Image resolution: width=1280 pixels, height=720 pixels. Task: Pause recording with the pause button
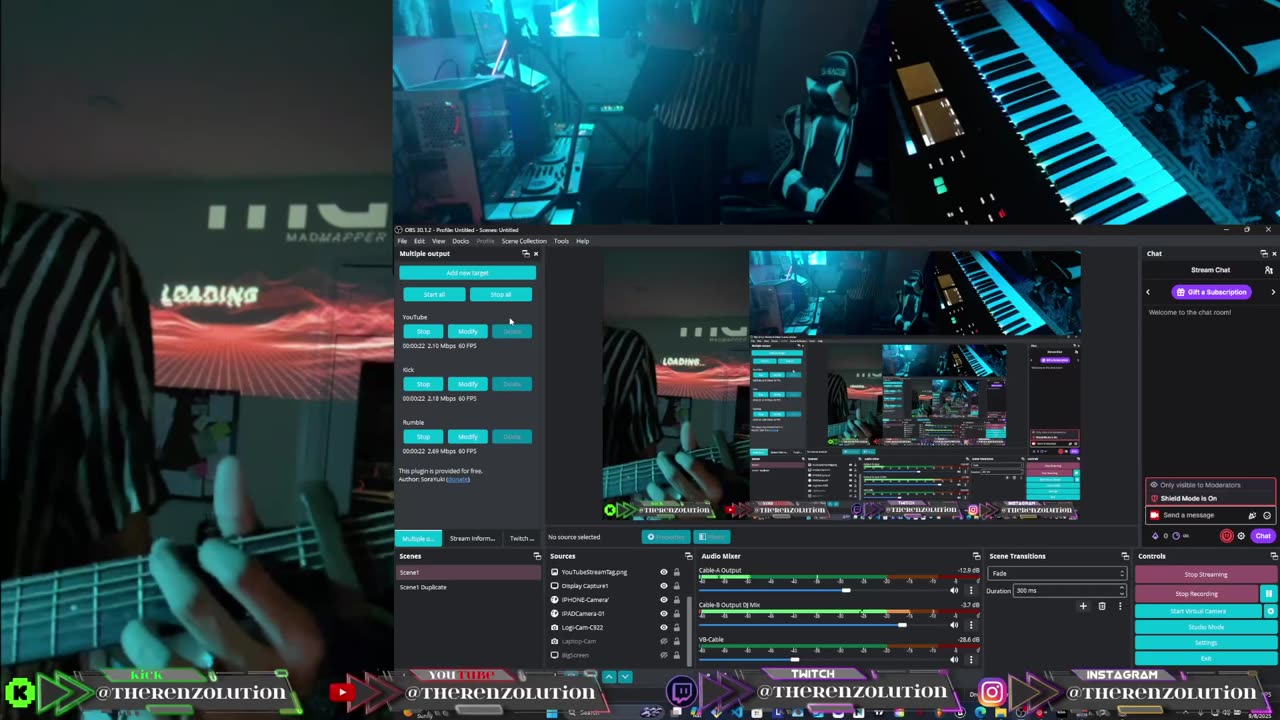tap(1268, 593)
